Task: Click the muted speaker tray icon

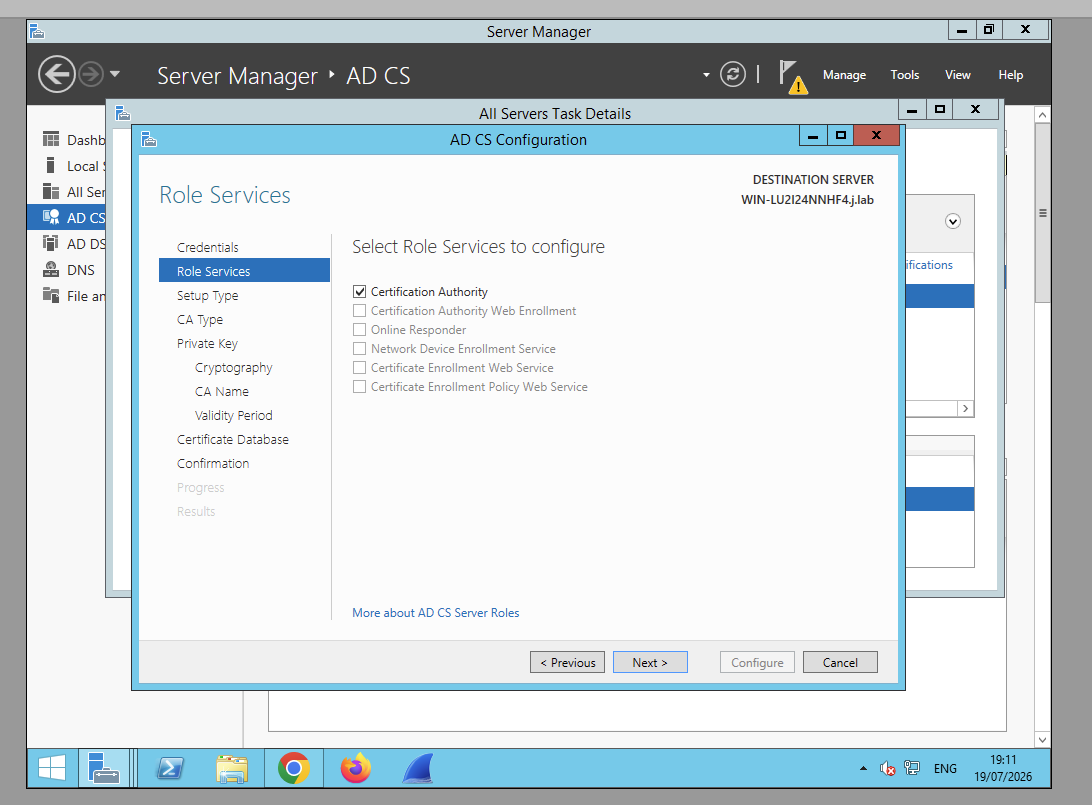Action: tap(887, 768)
